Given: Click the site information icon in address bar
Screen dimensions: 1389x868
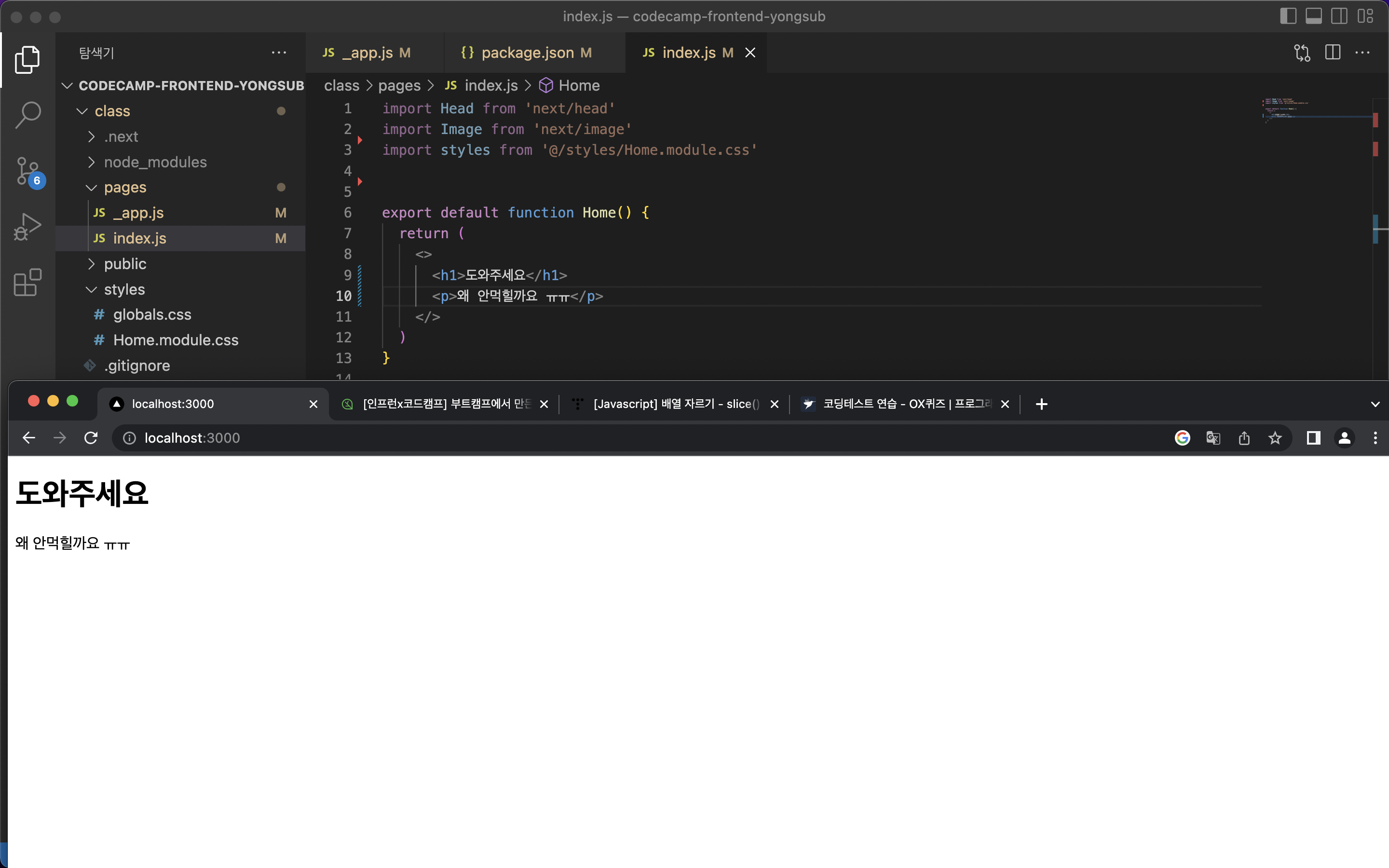Looking at the screenshot, I should click(130, 438).
